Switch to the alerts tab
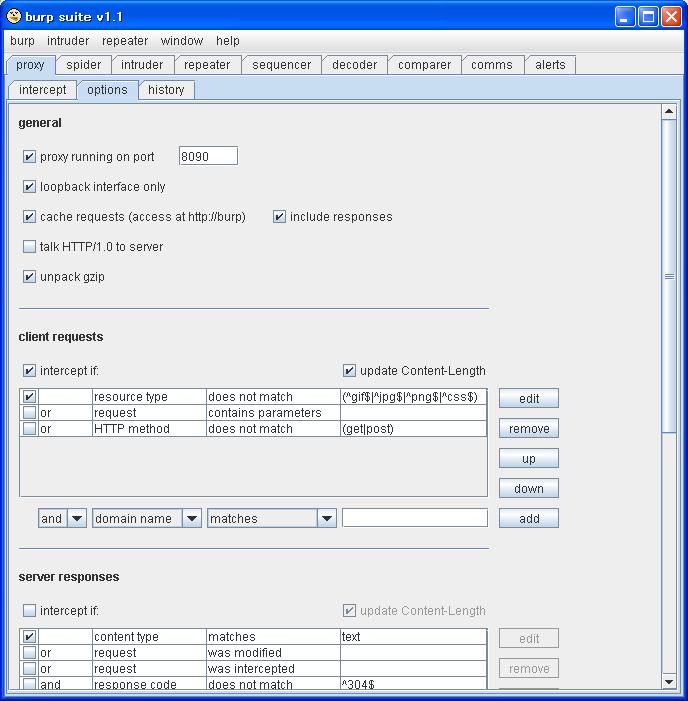The image size is (688, 701). [550, 65]
